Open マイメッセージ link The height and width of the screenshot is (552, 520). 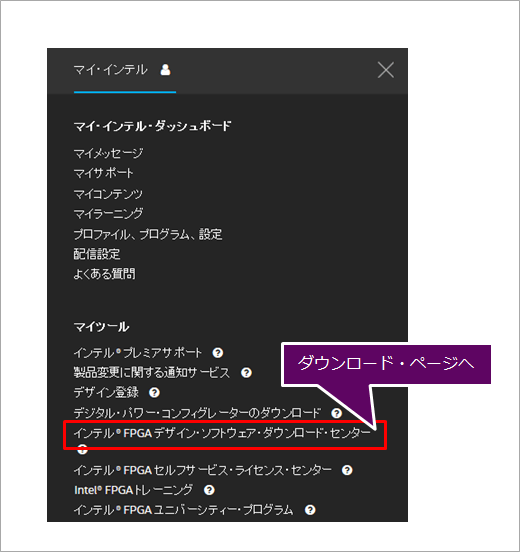[x=108, y=153]
